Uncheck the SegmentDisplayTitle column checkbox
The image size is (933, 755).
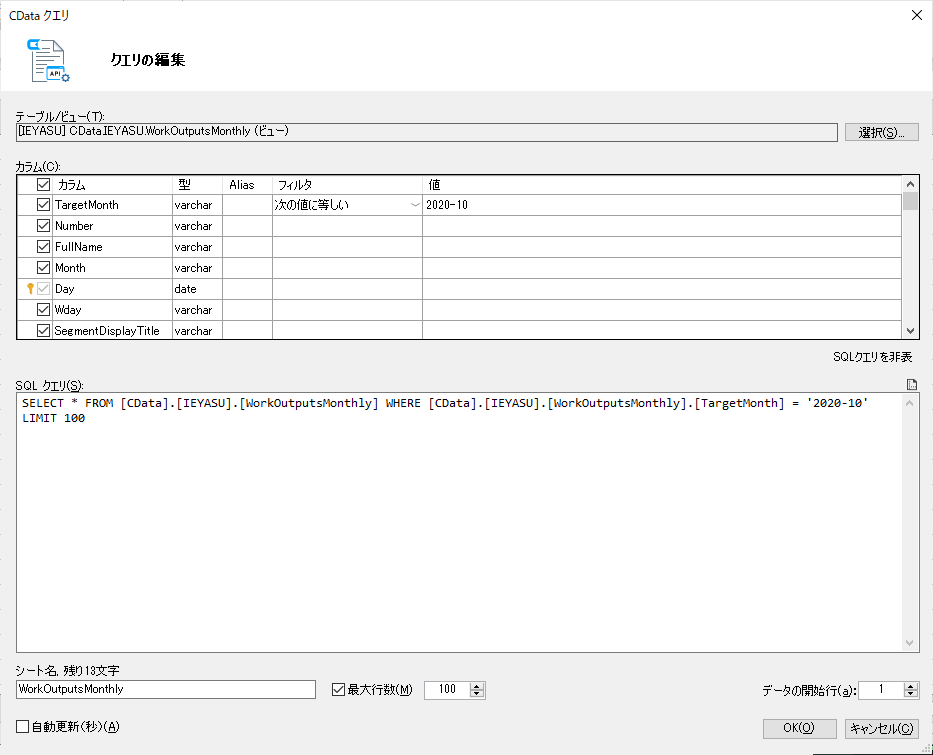click(43, 330)
